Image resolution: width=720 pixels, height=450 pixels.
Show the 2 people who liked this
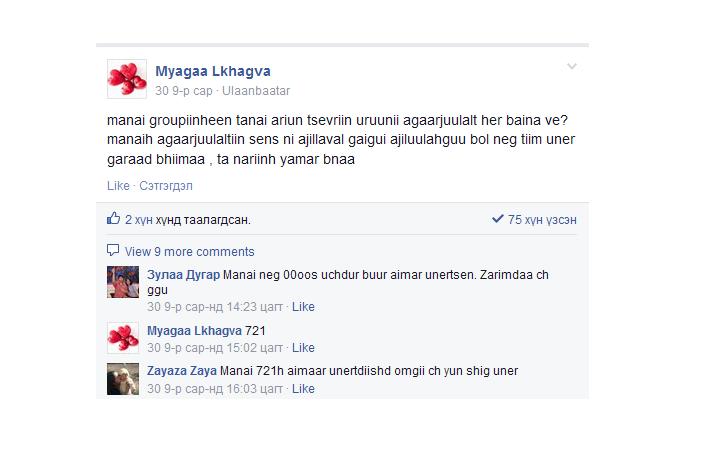pos(188,220)
